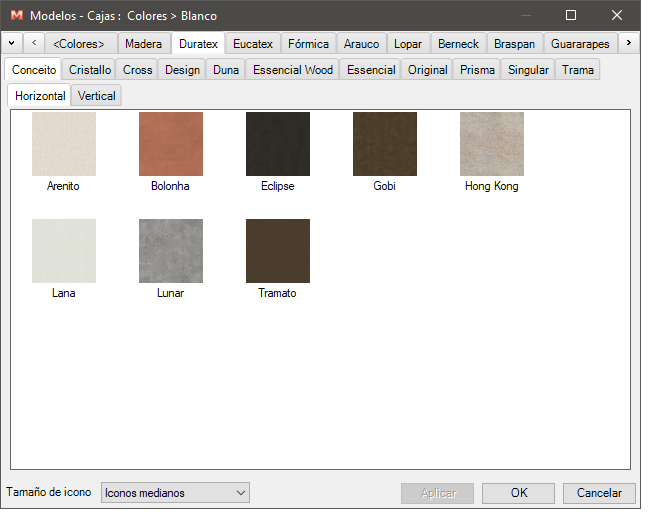The image size is (658, 517).
Task: Open the tab list dropdown arrow
Action: [x=12, y=43]
